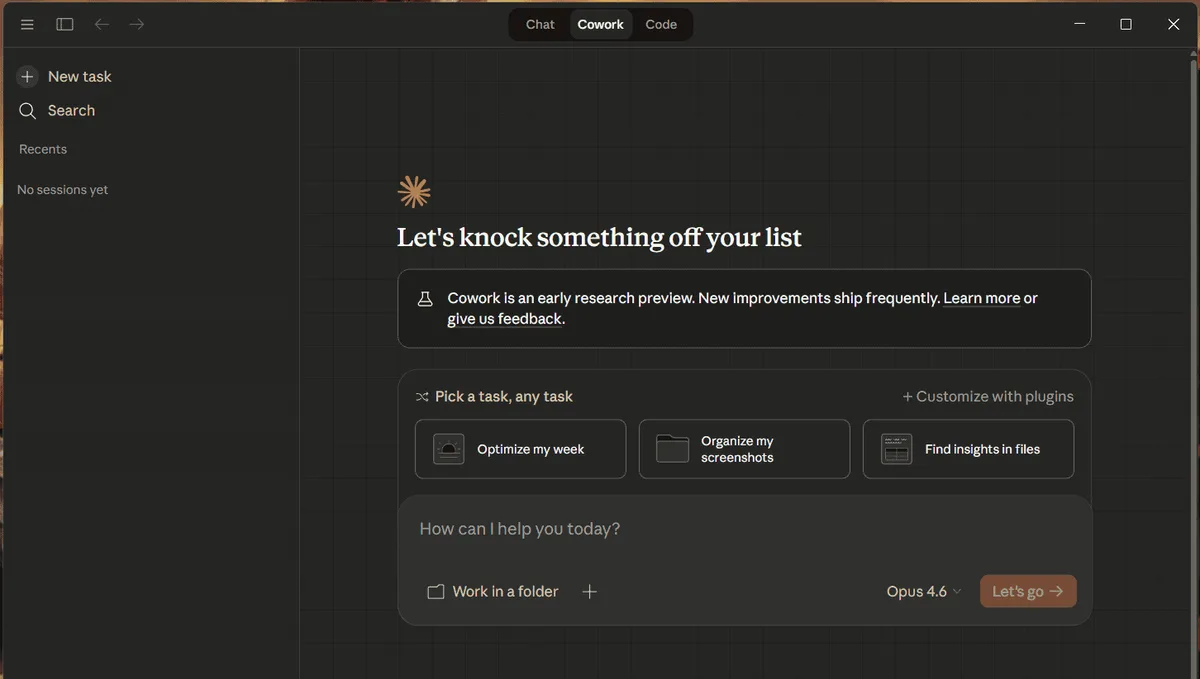Go forward with the right arrow
Viewport: 1200px width, 679px height.
click(137, 24)
